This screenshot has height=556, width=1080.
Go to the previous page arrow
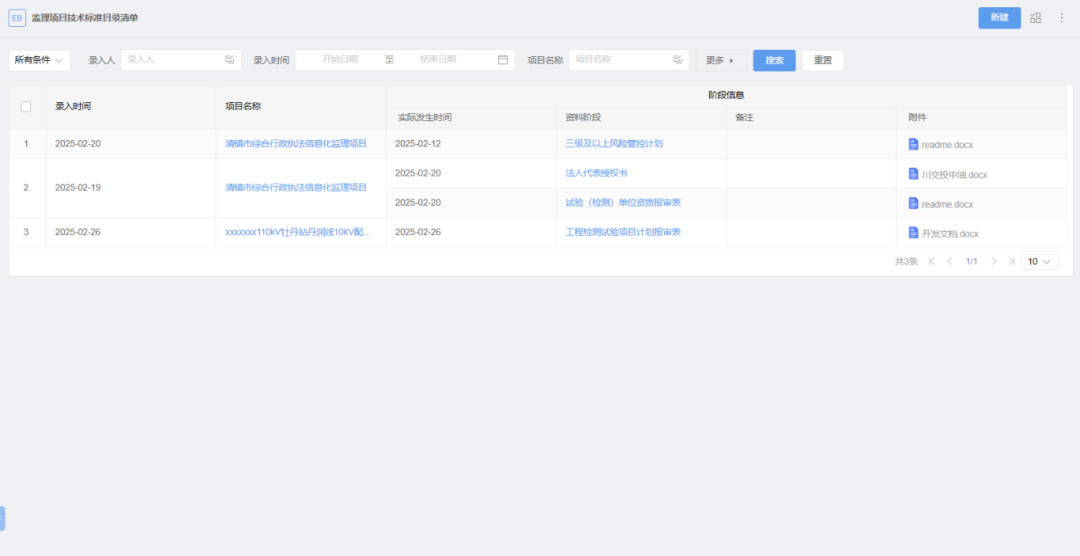pyautogui.click(x=950, y=262)
